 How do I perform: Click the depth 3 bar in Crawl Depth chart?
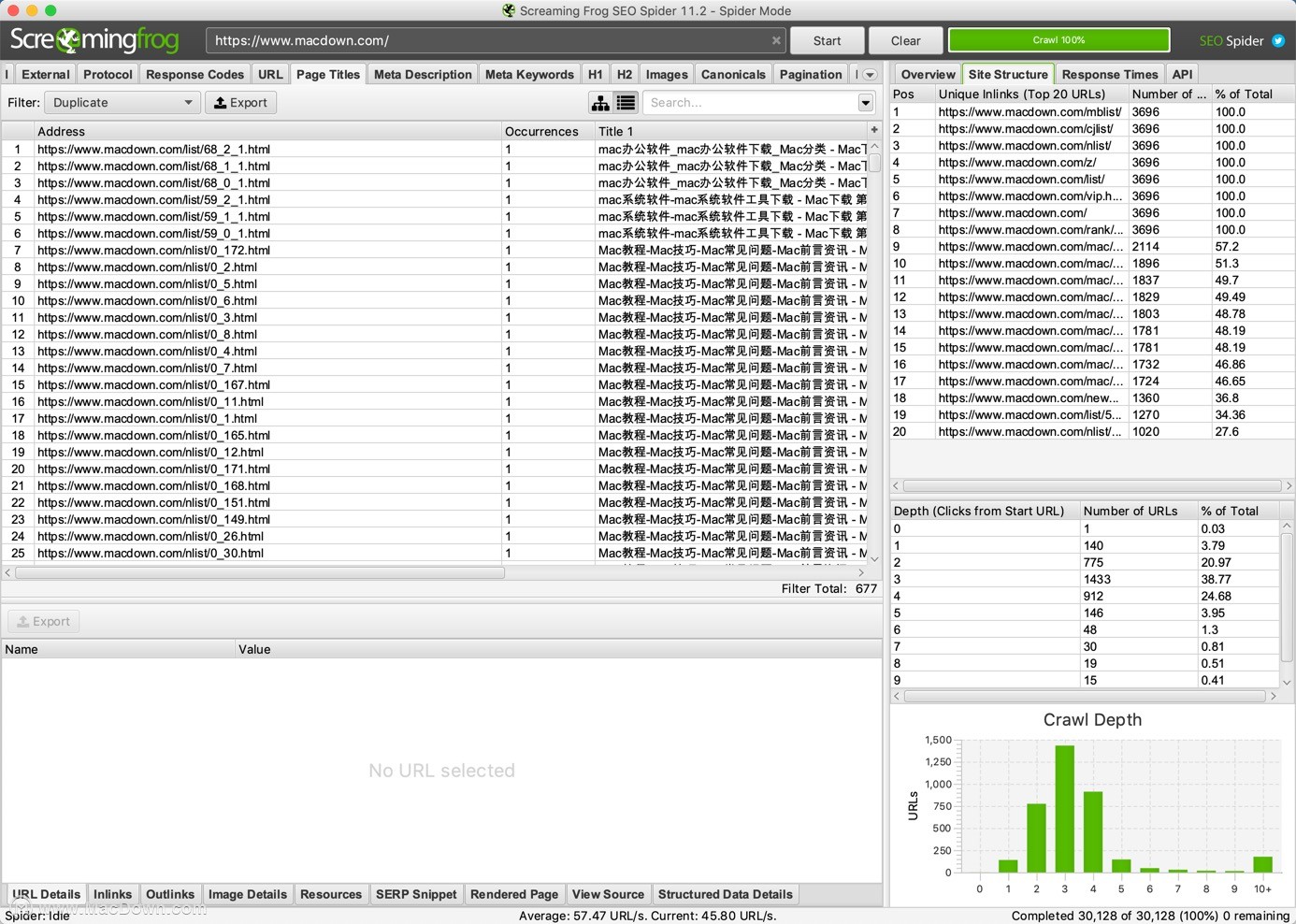(1064, 809)
